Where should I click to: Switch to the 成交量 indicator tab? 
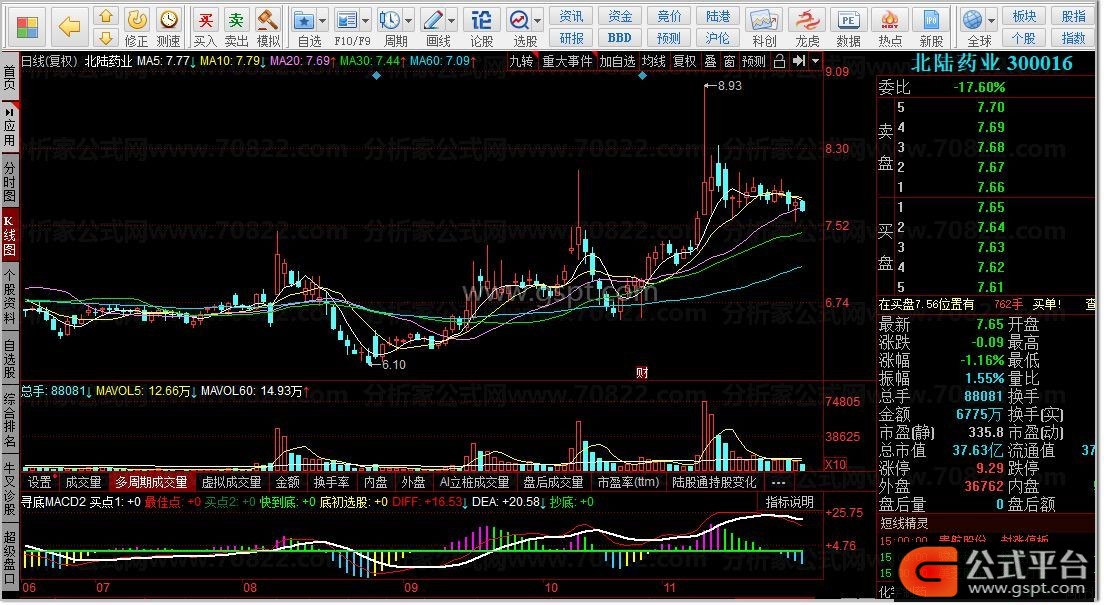(x=83, y=482)
